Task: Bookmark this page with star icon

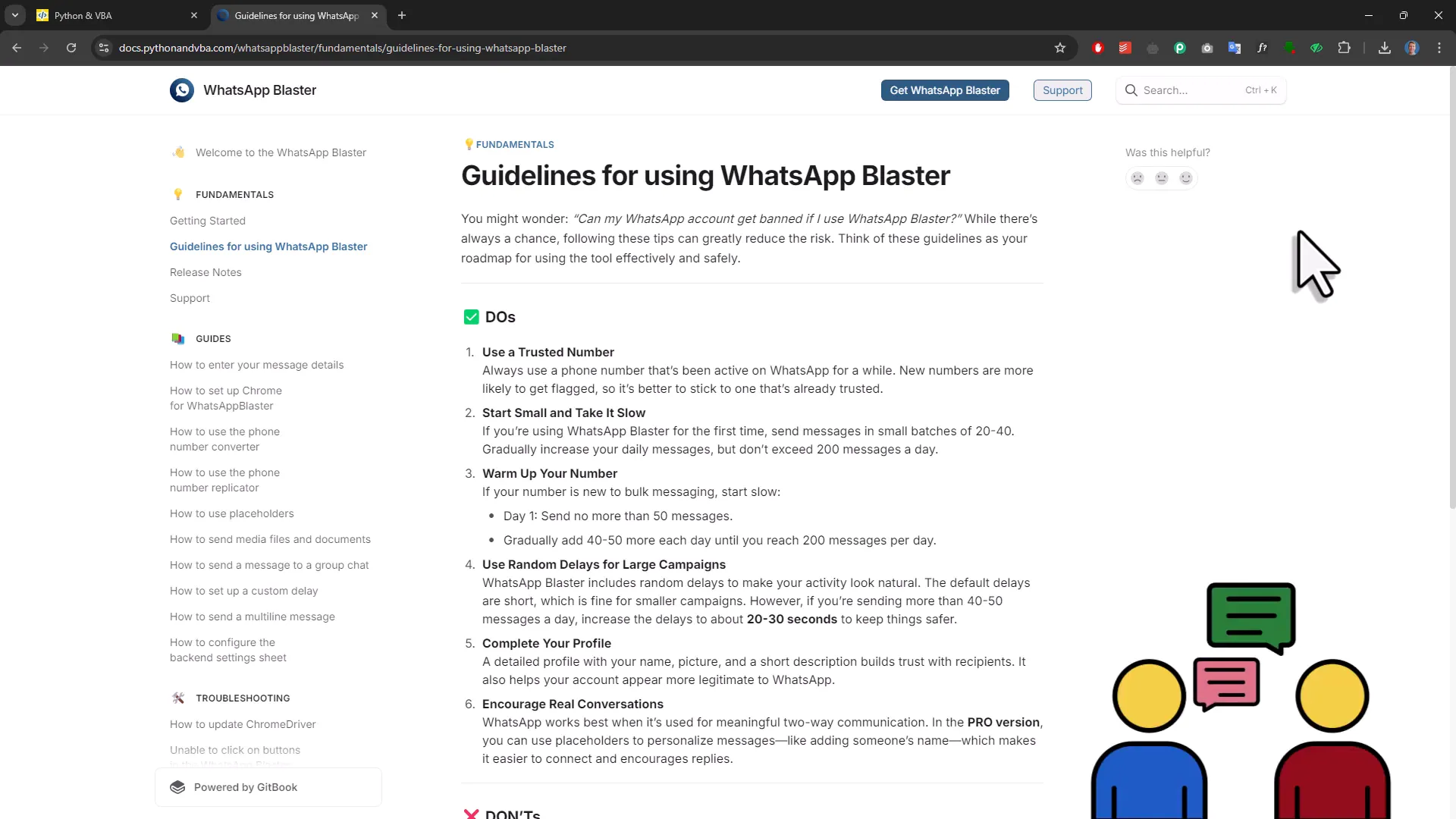Action: [1060, 48]
